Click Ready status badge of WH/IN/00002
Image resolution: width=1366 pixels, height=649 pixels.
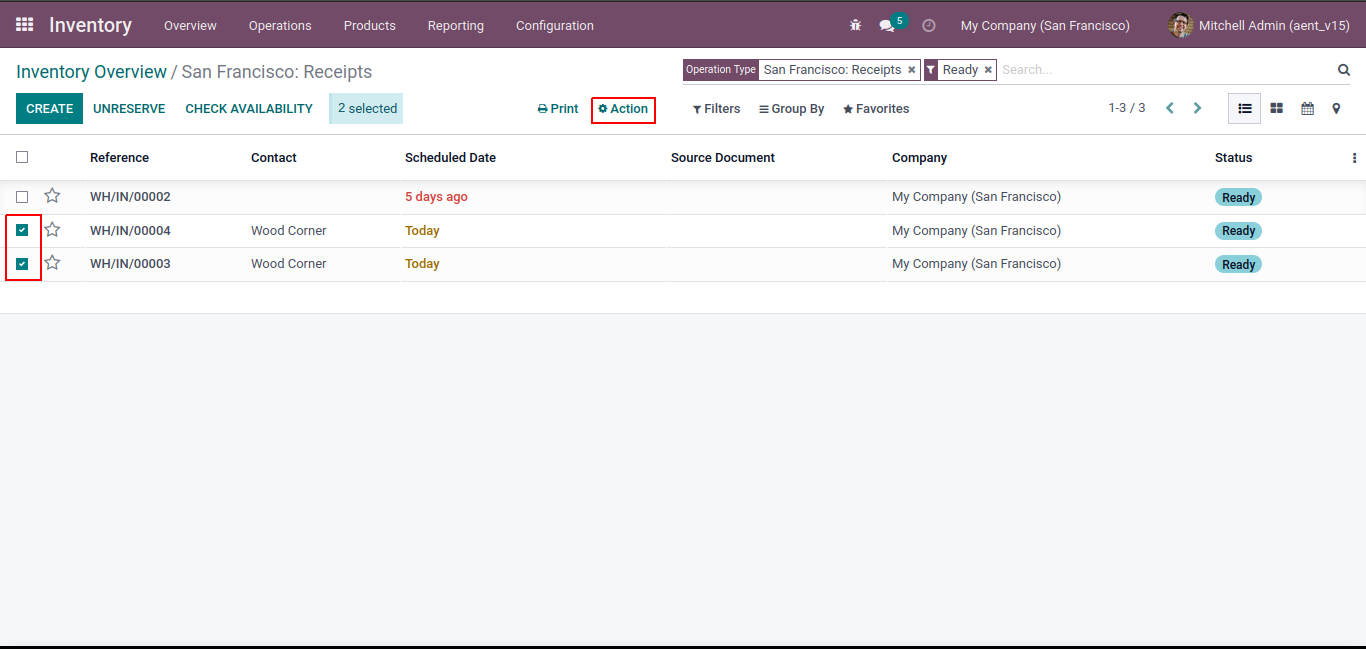(x=1238, y=197)
